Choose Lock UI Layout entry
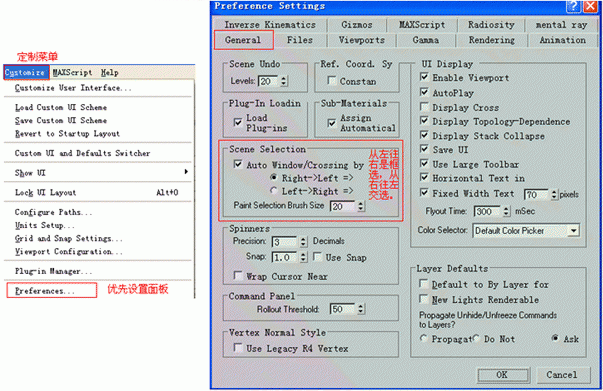This screenshot has height=391, width=603. tap(98, 192)
